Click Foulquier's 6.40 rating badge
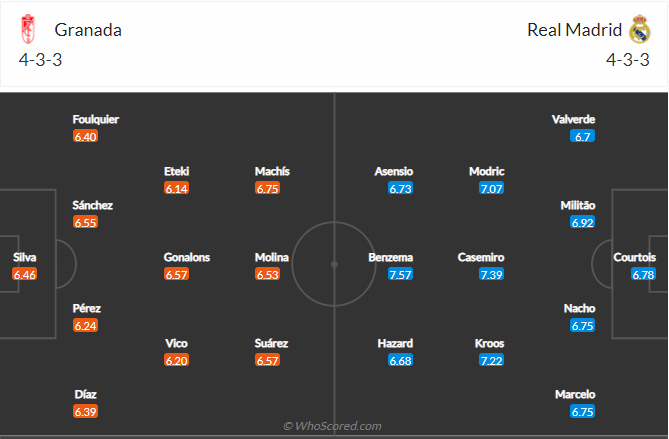The width and height of the screenshot is (669, 439). (85, 136)
